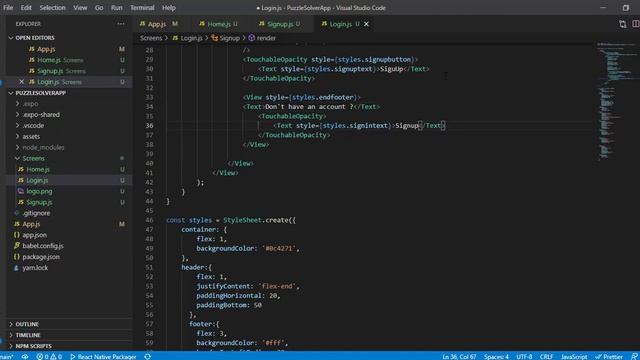Screen dimensions: 640x360
Task: Place cursor on line 46 styles declaration
Action: pos(231,220)
